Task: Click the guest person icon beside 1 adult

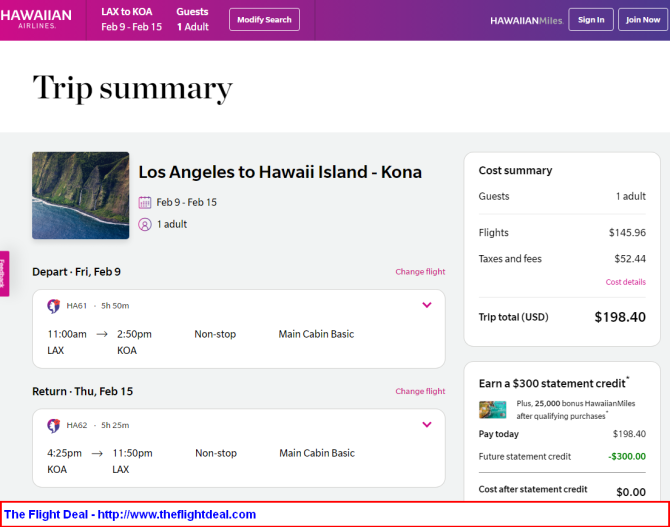Action: [145, 224]
